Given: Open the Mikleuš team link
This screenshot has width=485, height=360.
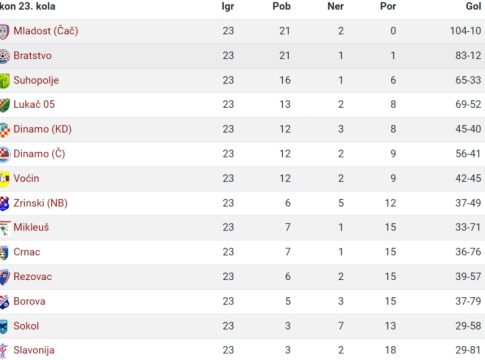Looking at the screenshot, I should [31, 227].
